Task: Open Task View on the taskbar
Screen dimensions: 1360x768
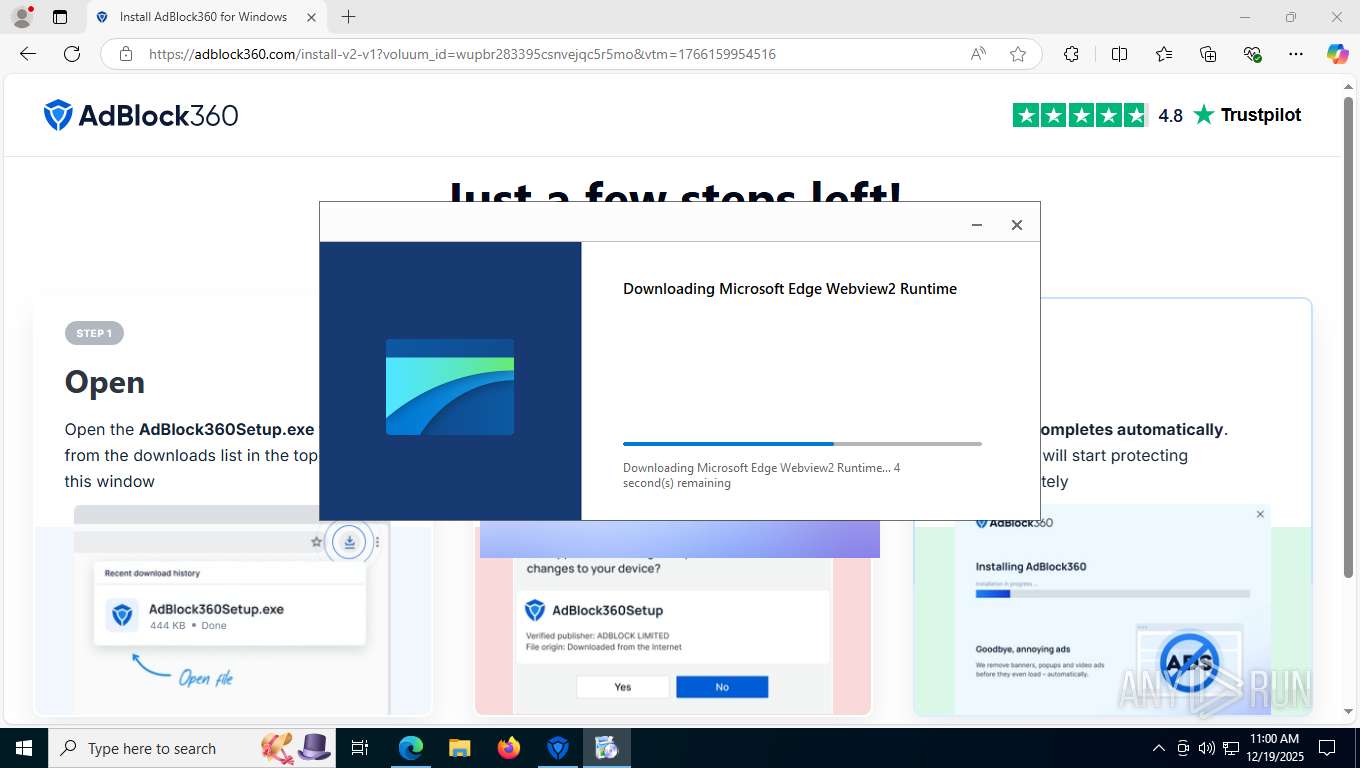Action: pos(361,748)
